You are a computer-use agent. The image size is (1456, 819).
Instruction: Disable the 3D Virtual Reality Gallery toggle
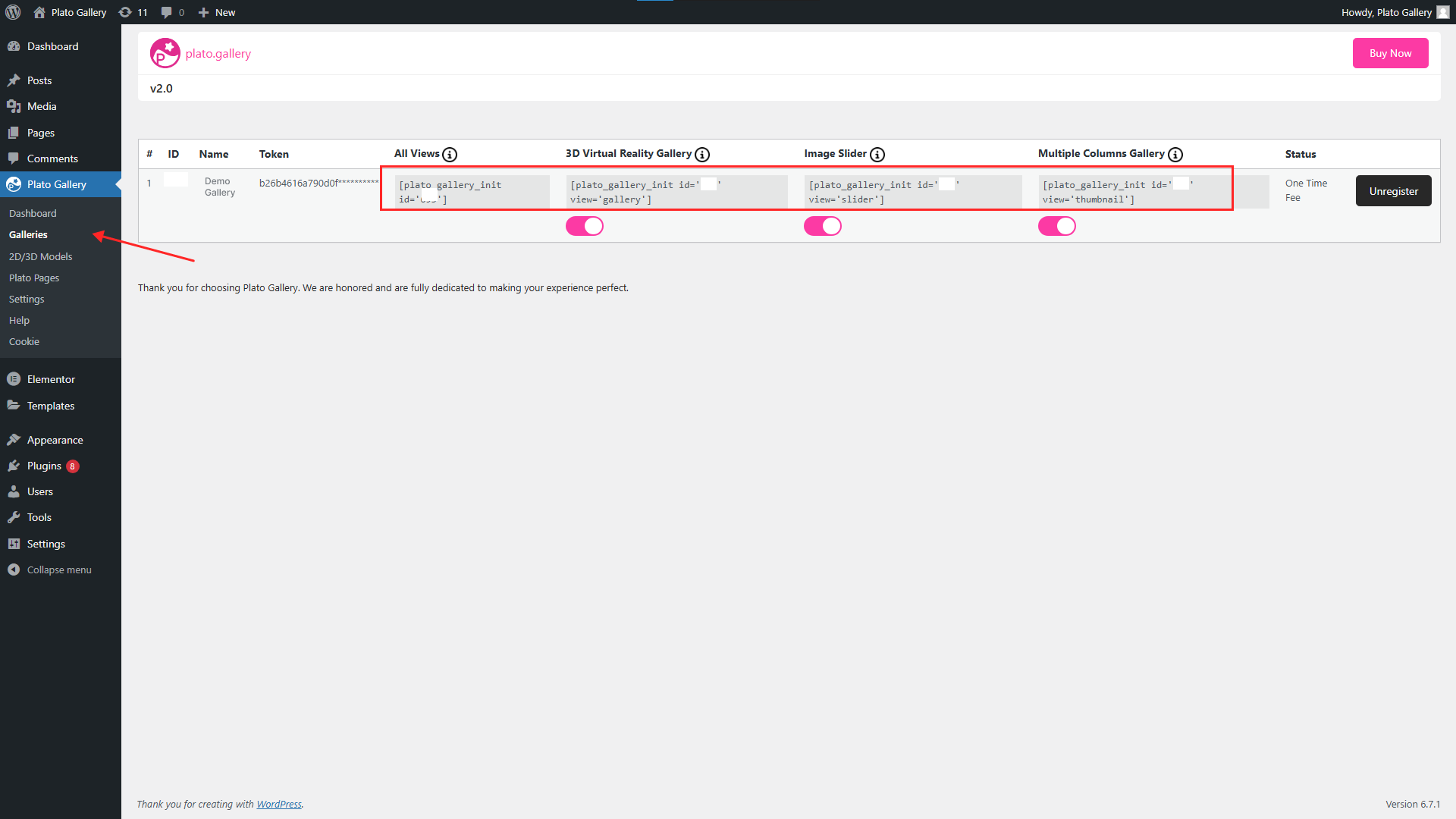pyautogui.click(x=584, y=225)
